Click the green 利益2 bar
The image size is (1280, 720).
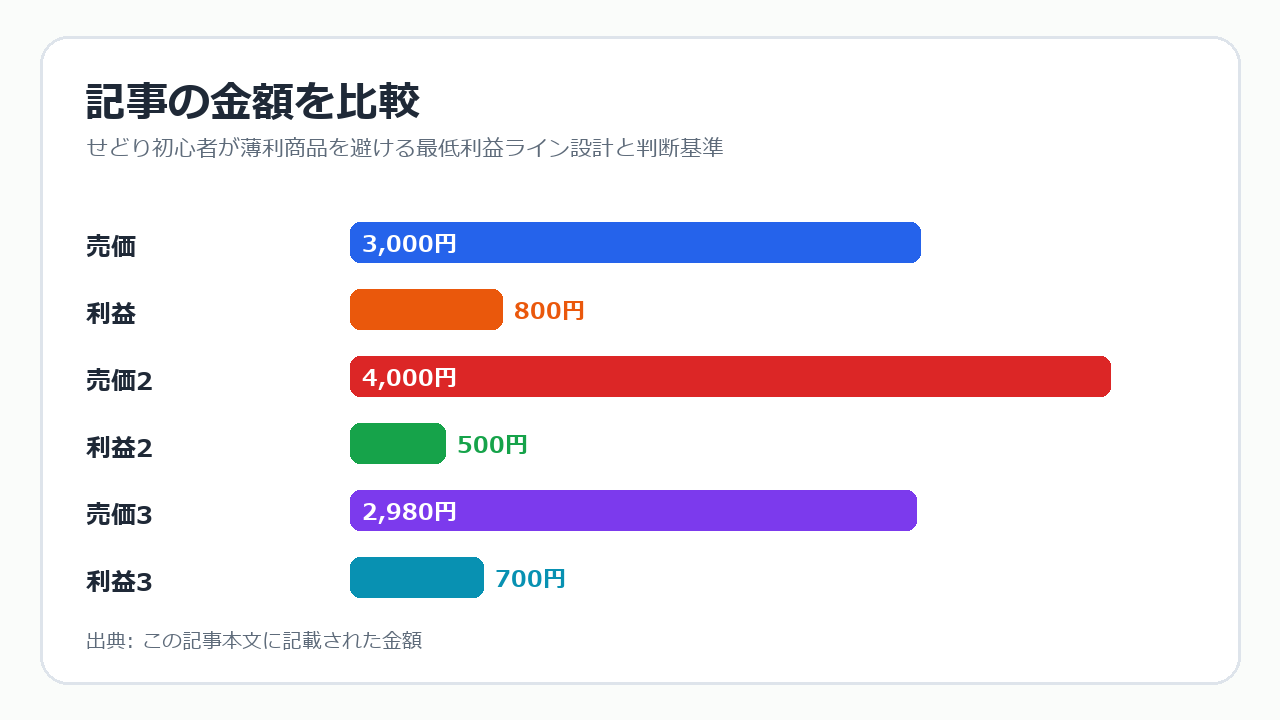tap(398, 444)
